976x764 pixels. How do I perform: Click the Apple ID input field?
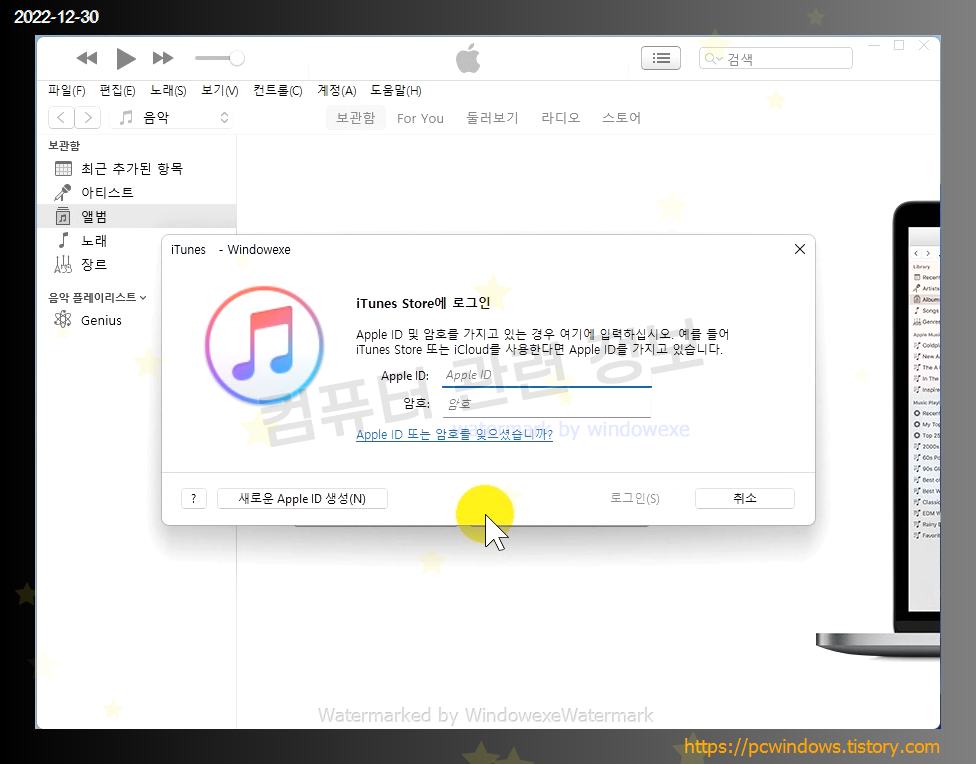[x=547, y=375]
